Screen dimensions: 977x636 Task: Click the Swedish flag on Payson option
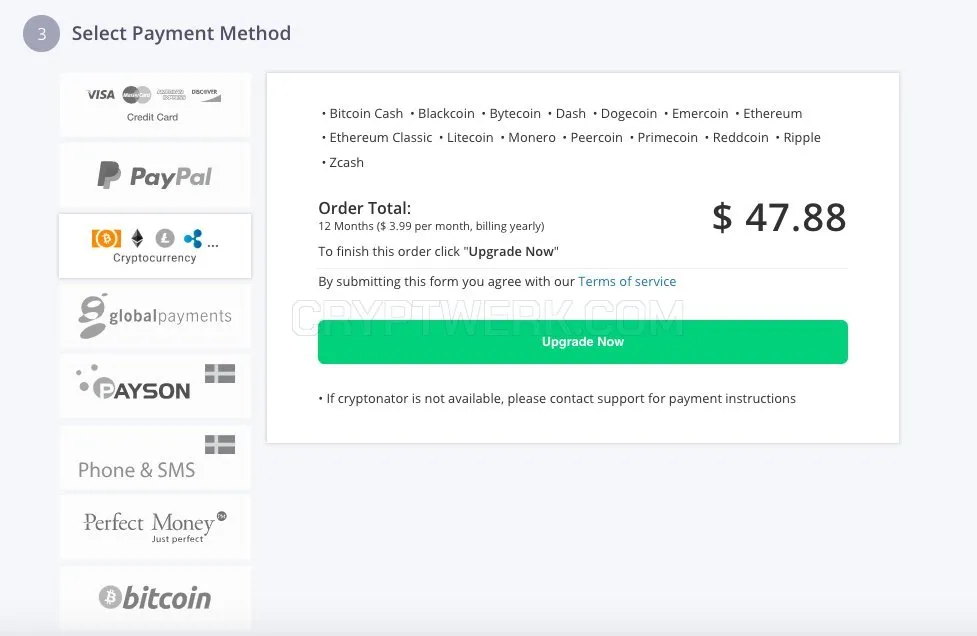pyautogui.click(x=220, y=373)
